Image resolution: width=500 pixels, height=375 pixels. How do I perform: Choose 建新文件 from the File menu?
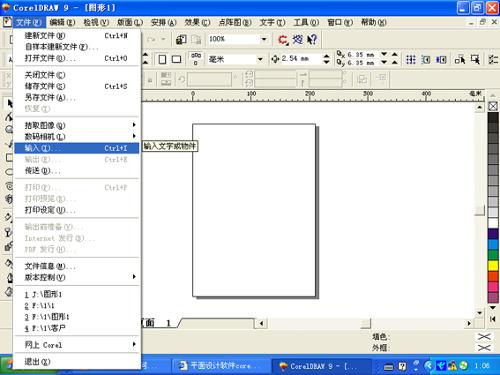coord(77,35)
